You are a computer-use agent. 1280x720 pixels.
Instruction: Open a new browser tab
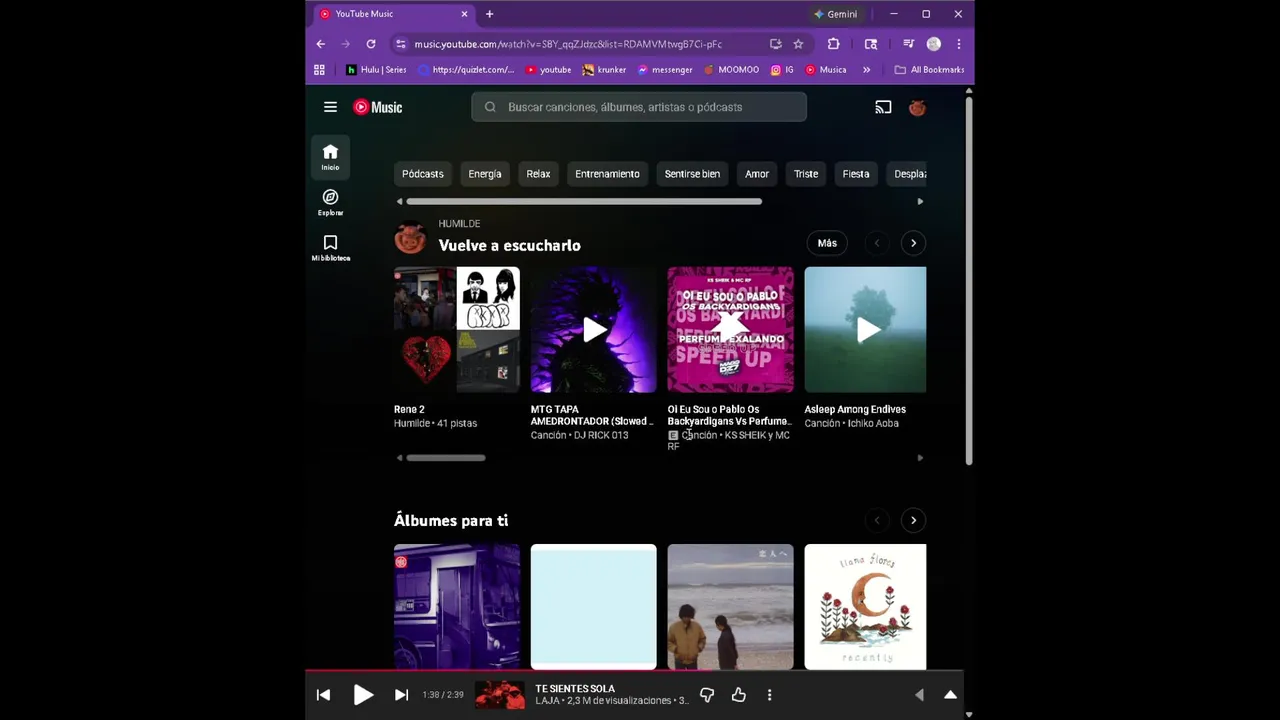click(489, 14)
